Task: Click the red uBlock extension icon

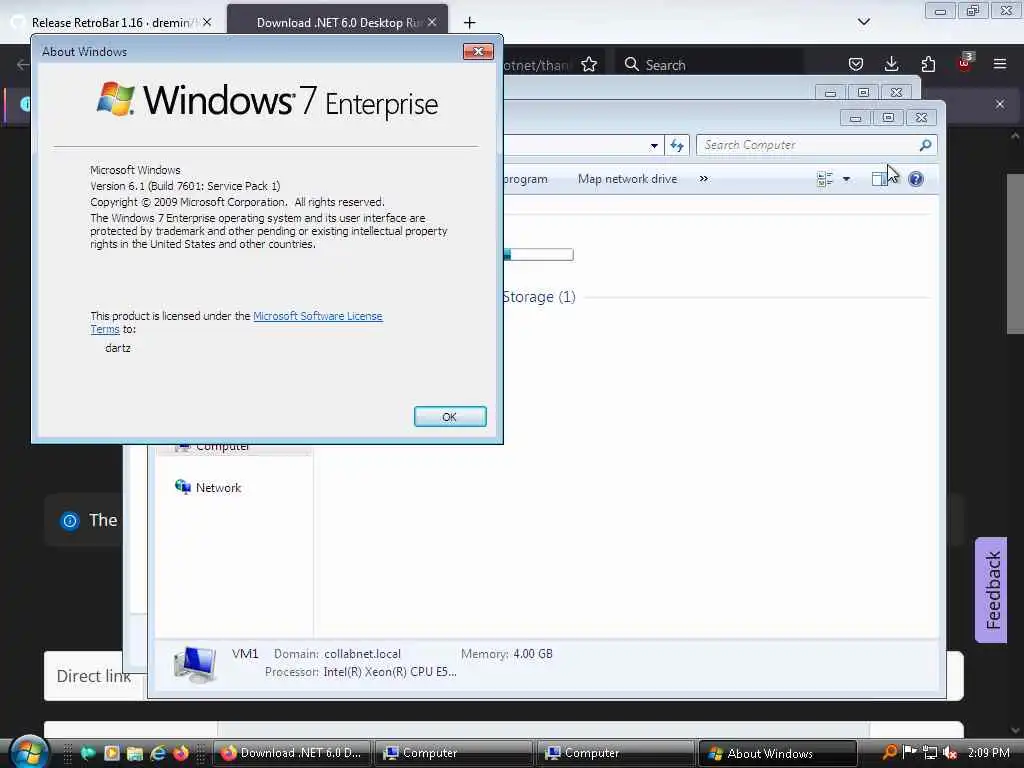Action: (x=965, y=63)
